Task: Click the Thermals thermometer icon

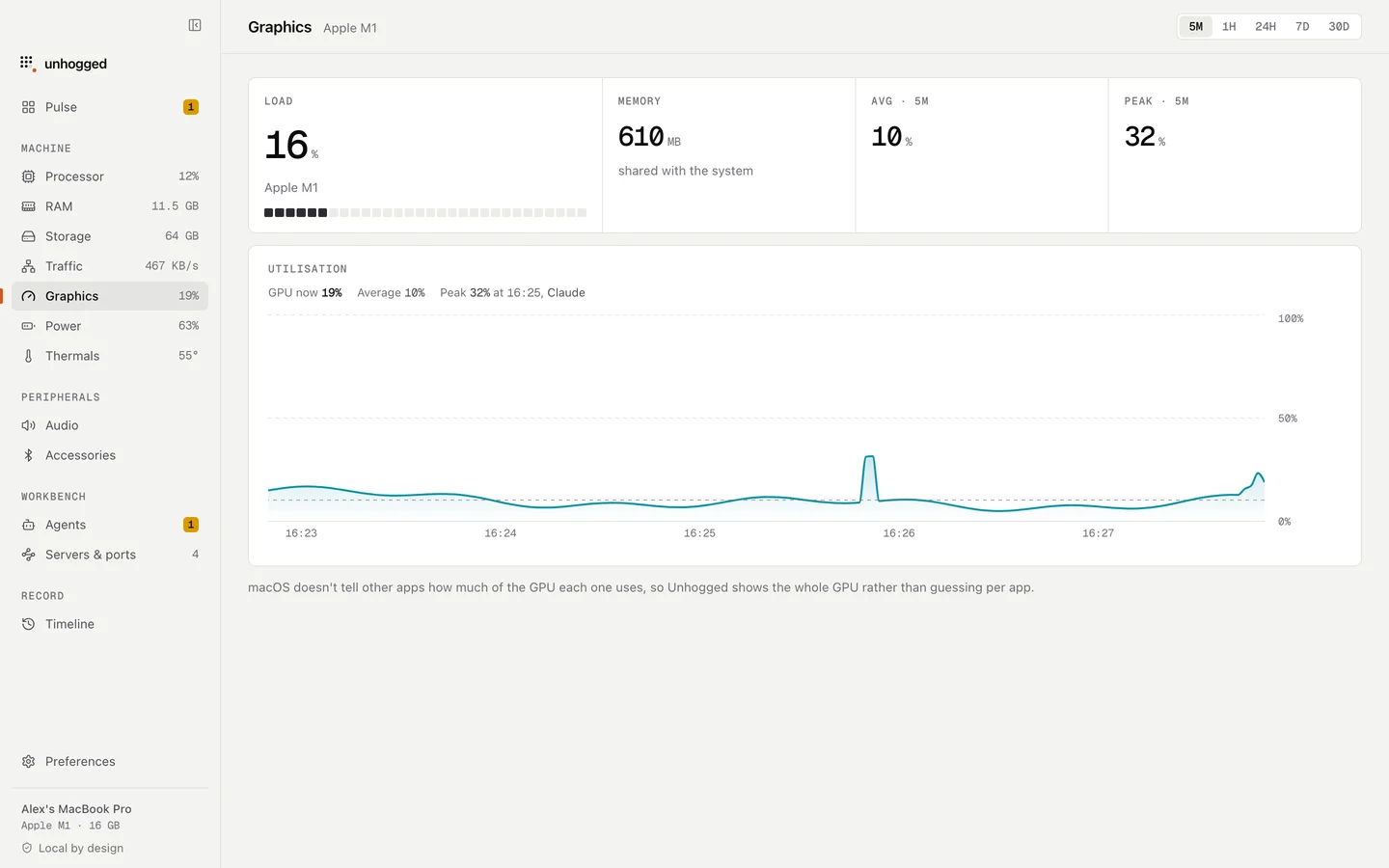Action: (28, 356)
